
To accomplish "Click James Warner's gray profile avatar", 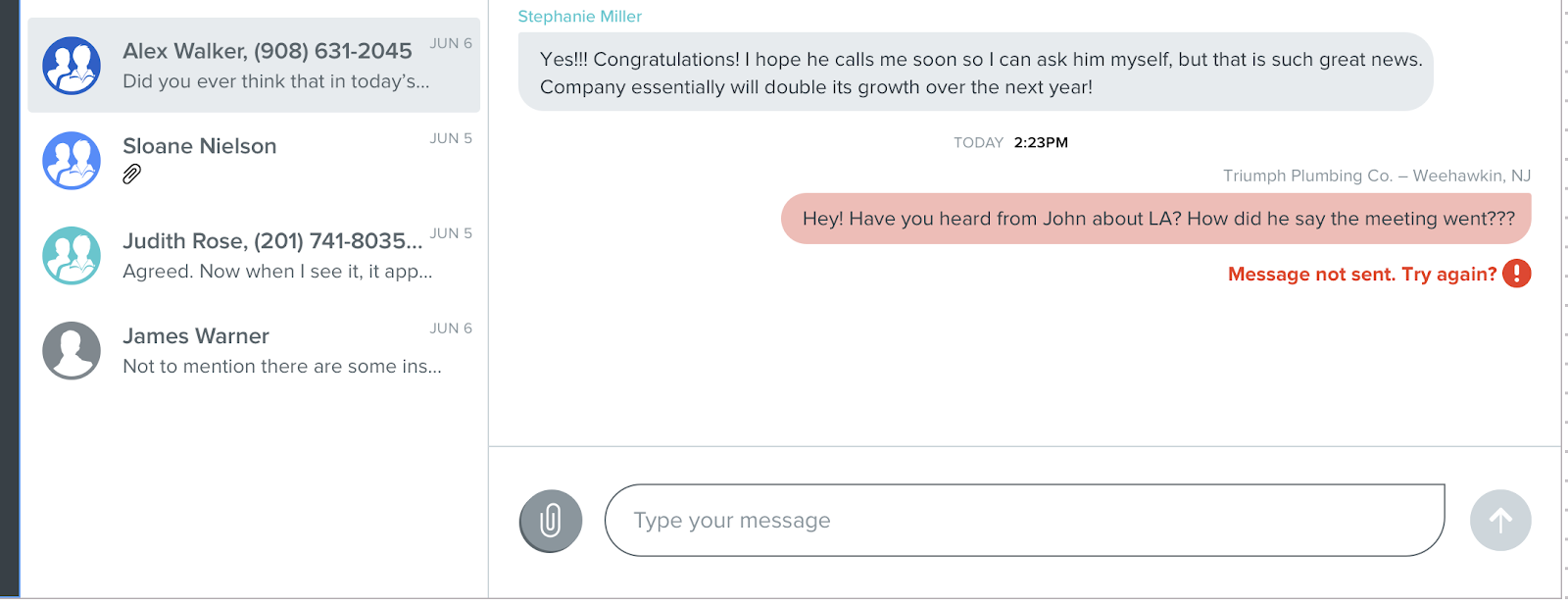I will tap(72, 351).
